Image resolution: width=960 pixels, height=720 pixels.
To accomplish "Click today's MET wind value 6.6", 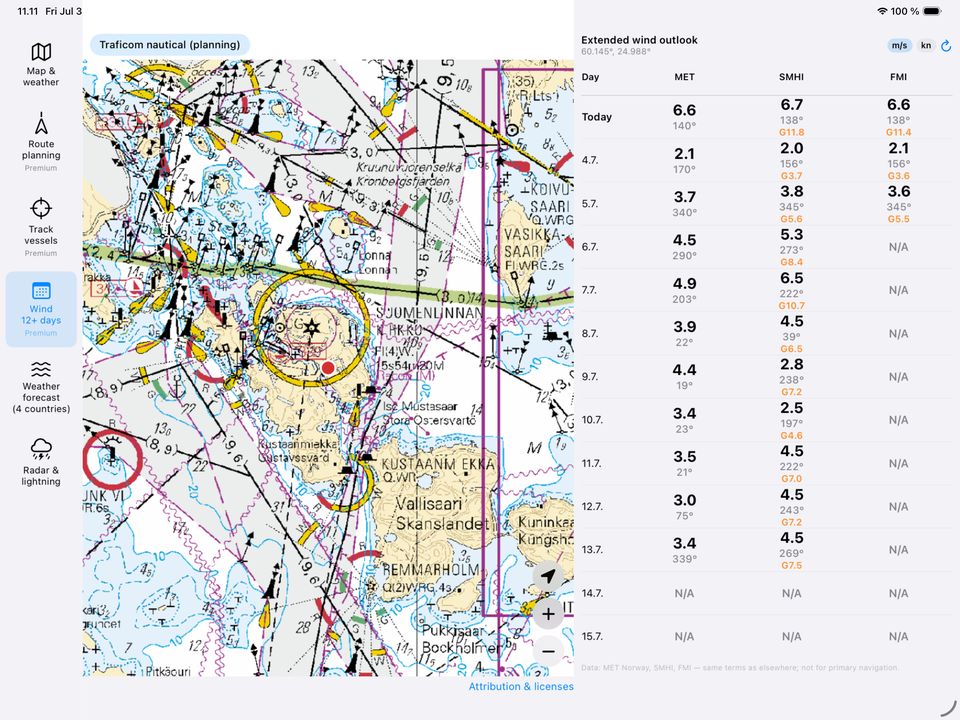I will [x=684, y=110].
